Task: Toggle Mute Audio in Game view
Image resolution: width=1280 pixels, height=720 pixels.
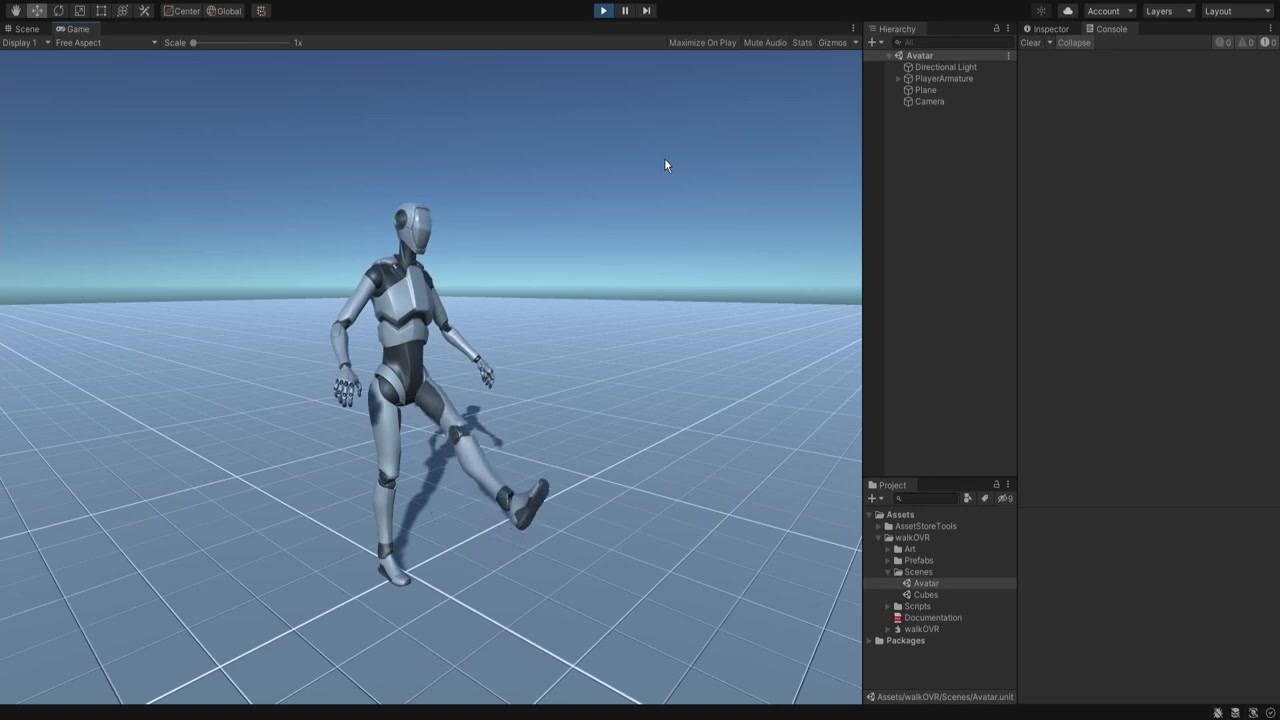Action: click(765, 43)
